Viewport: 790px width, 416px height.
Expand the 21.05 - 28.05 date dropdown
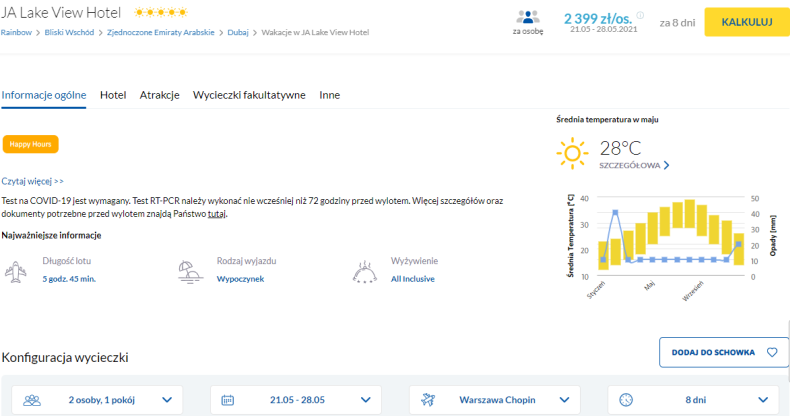pos(296,400)
